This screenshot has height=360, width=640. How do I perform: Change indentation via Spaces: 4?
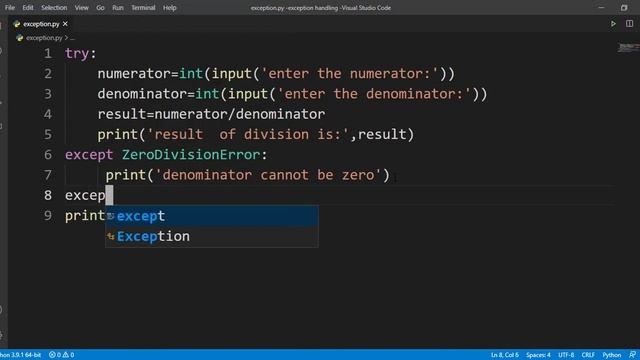(x=538, y=355)
